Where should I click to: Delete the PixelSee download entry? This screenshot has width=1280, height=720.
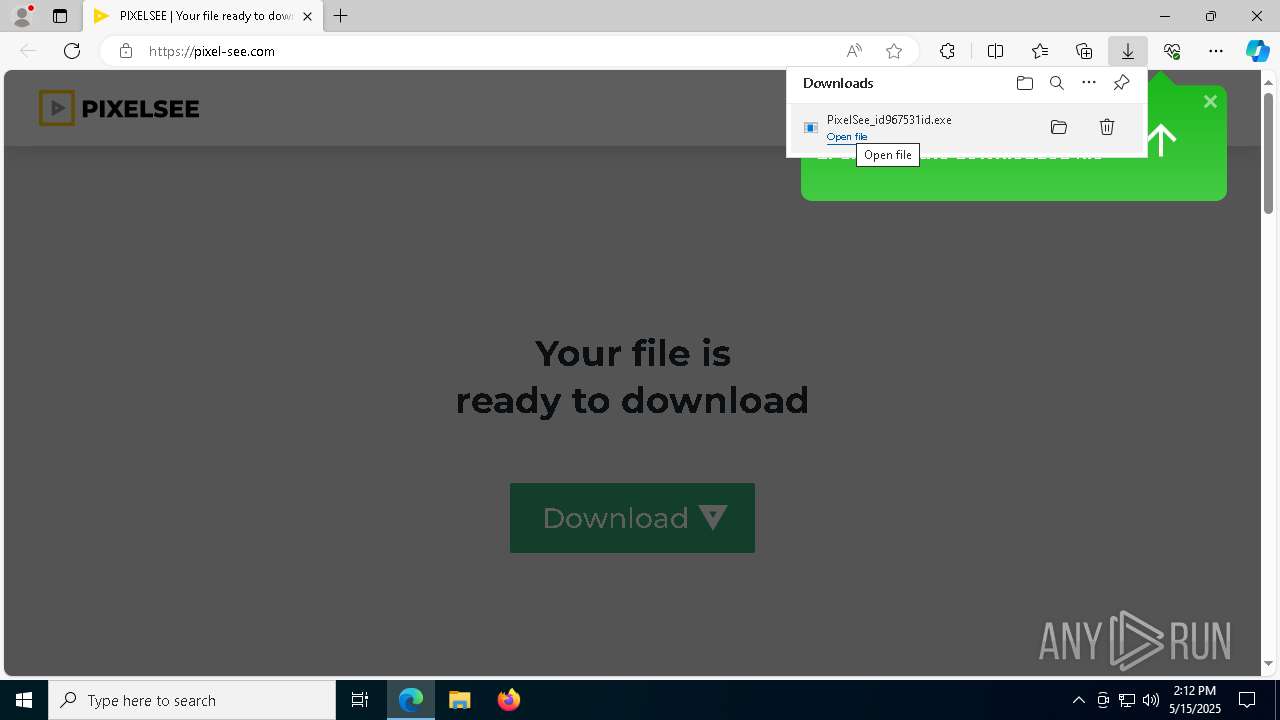tap(1107, 127)
